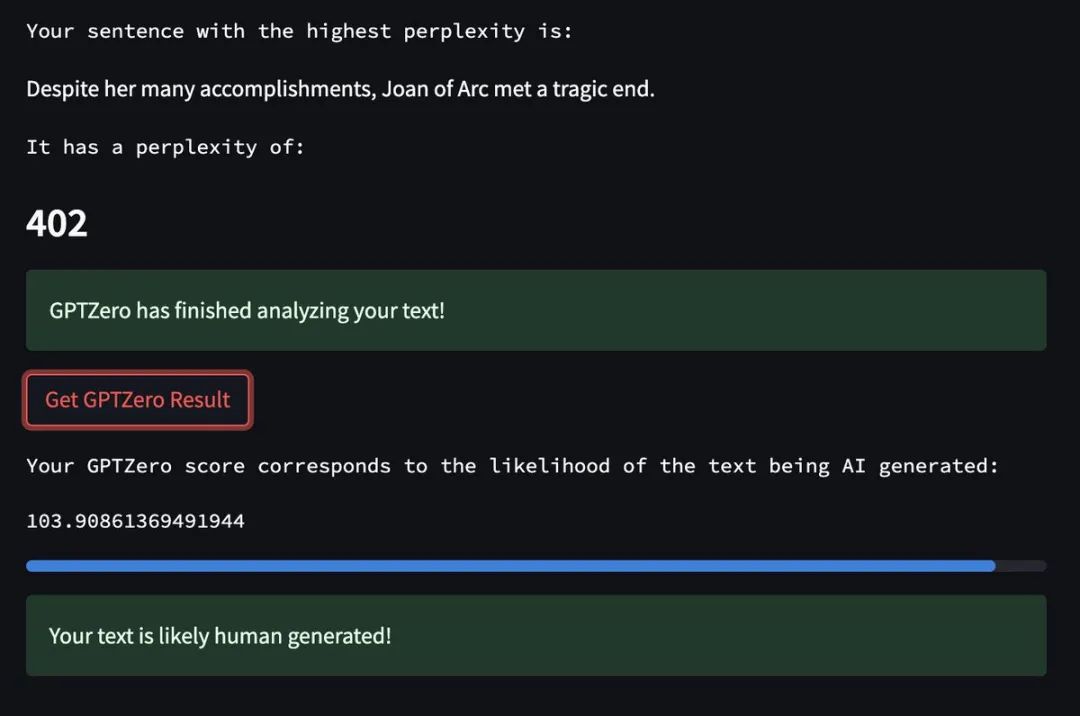Click the blue filled progress bar
Image resolution: width=1080 pixels, height=716 pixels.
[510, 566]
